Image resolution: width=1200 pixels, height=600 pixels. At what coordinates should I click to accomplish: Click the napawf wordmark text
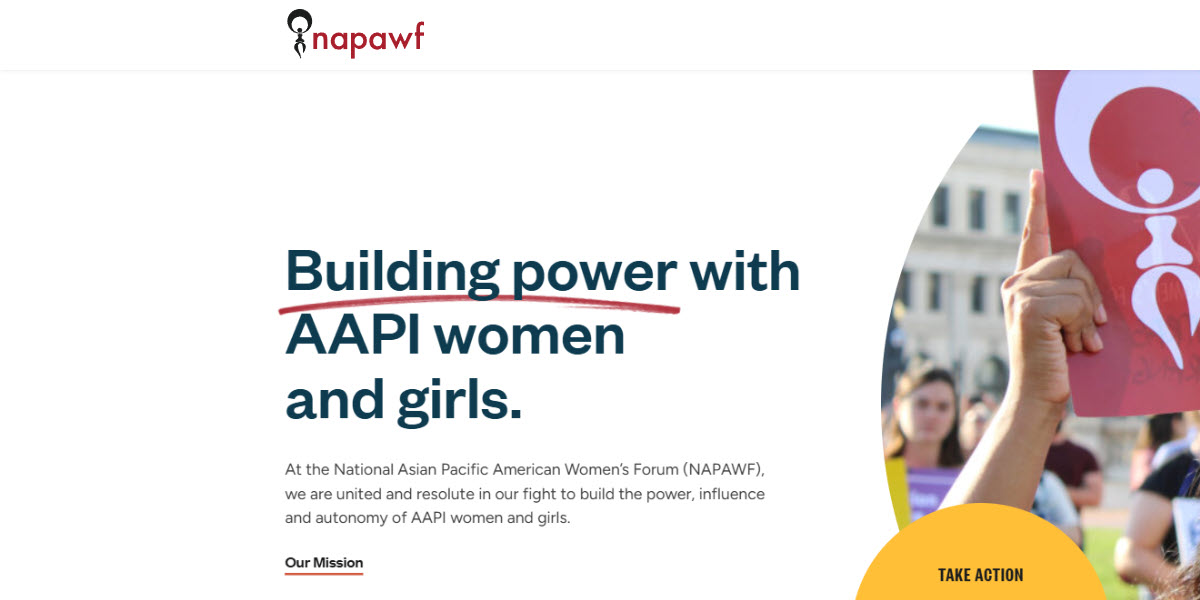[368, 38]
